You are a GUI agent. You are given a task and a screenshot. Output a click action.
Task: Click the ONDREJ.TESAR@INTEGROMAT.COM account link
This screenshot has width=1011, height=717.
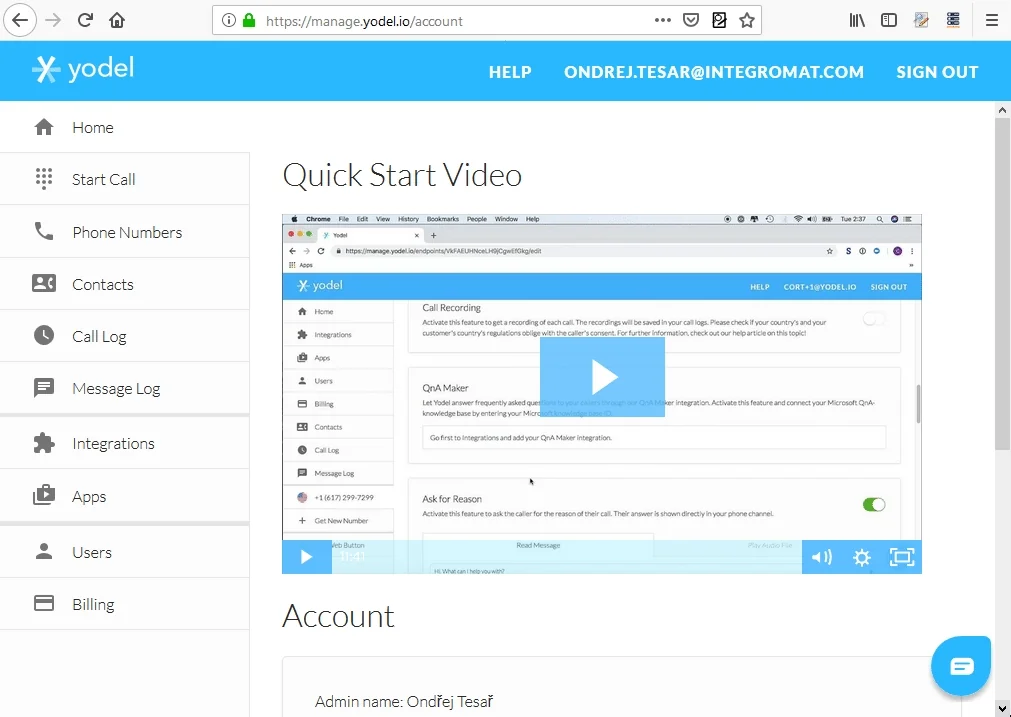[x=714, y=72]
